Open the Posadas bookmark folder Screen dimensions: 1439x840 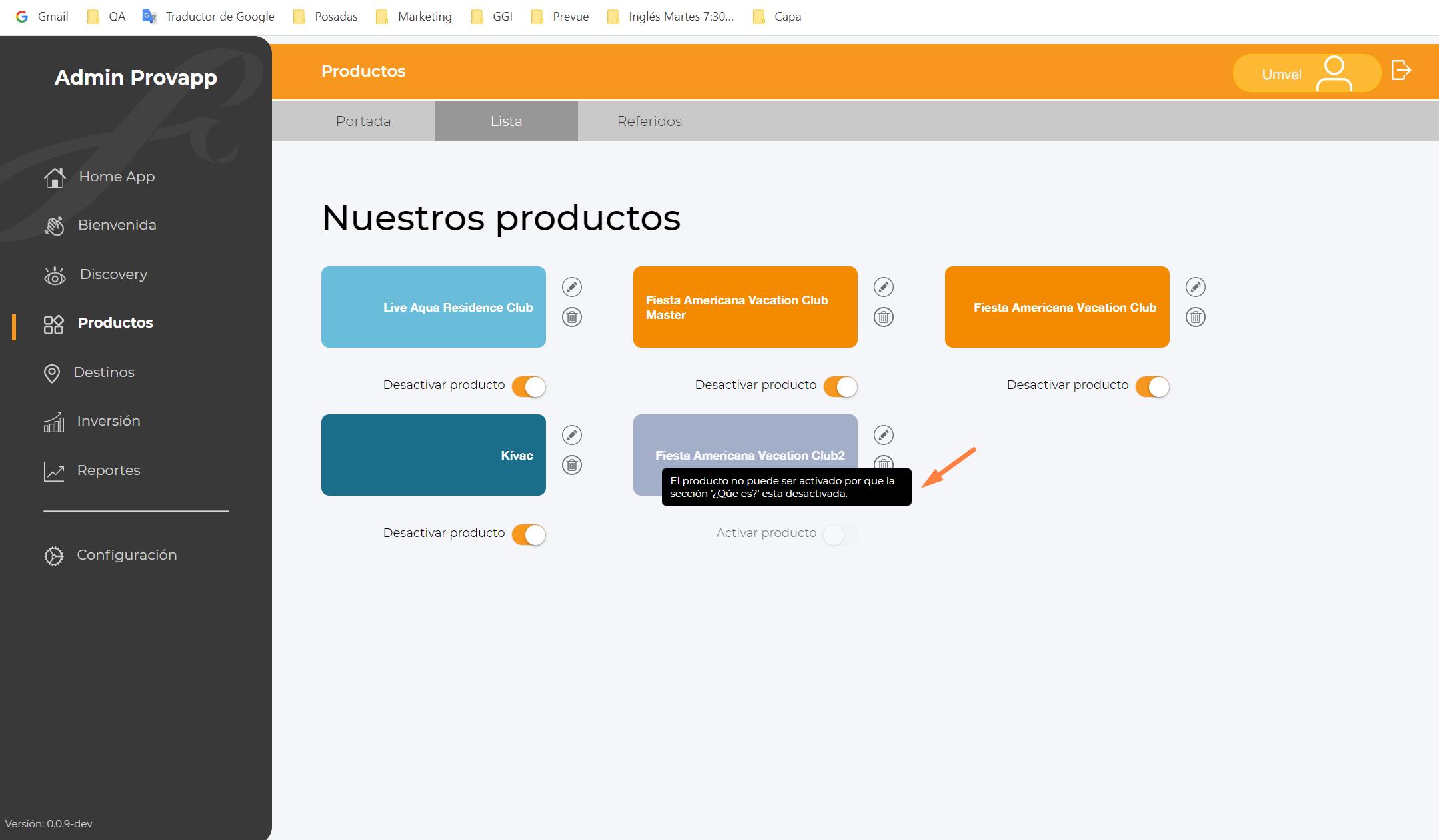tap(326, 17)
